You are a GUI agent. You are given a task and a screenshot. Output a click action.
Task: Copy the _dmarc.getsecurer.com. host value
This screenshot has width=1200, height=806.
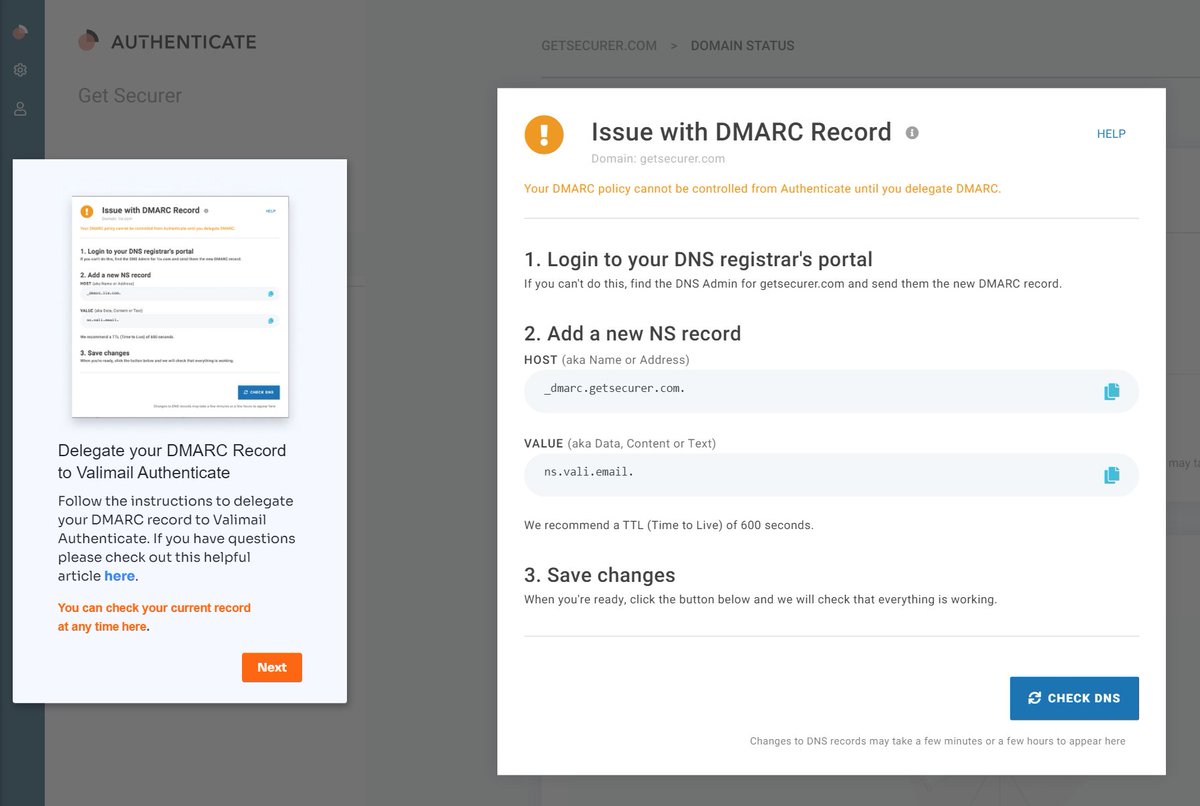click(1111, 392)
